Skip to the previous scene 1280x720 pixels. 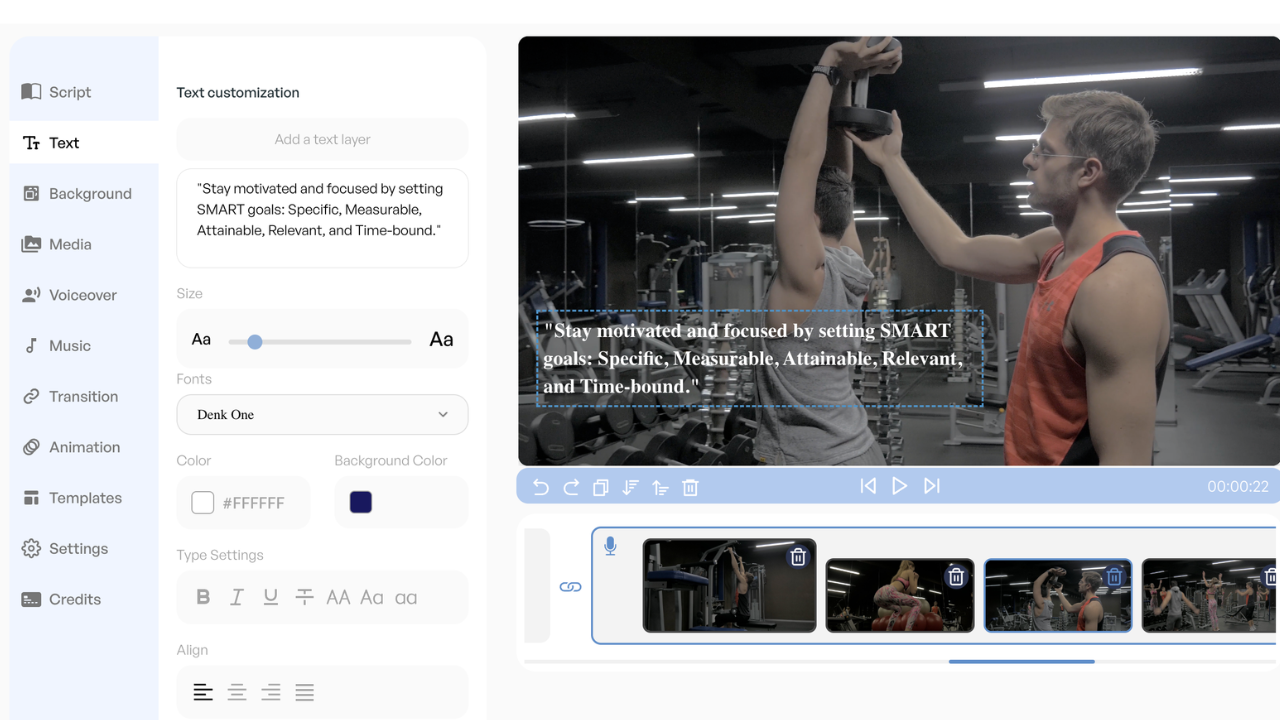pyautogui.click(x=868, y=486)
